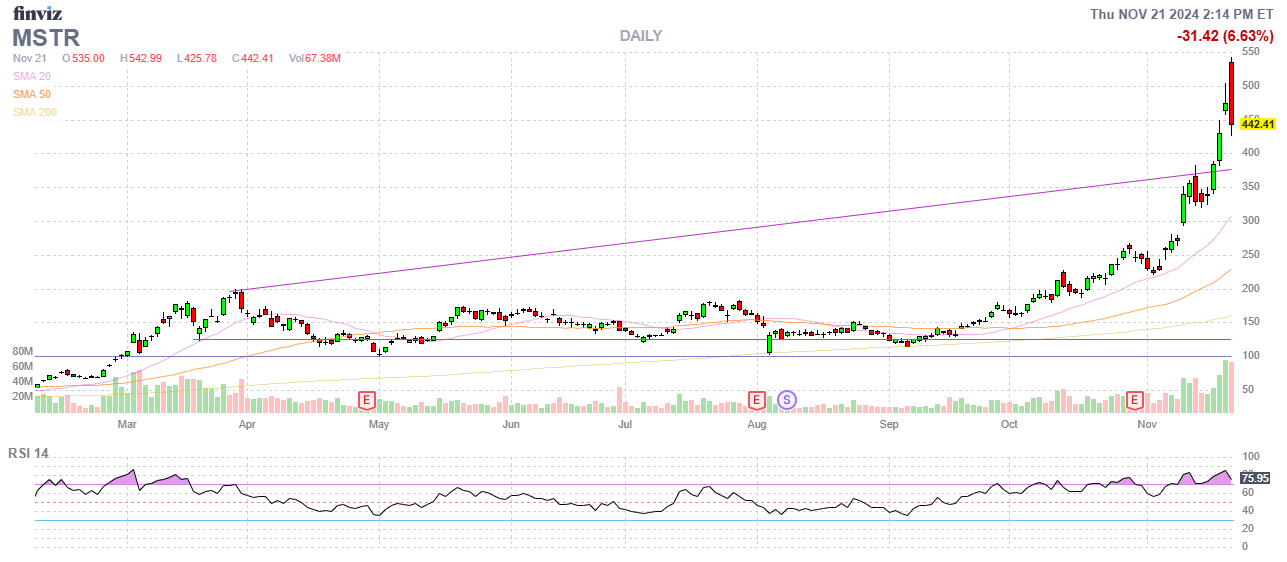The image size is (1287, 562).
Task: Click the Jul label on the time axis
Action: tap(625, 424)
